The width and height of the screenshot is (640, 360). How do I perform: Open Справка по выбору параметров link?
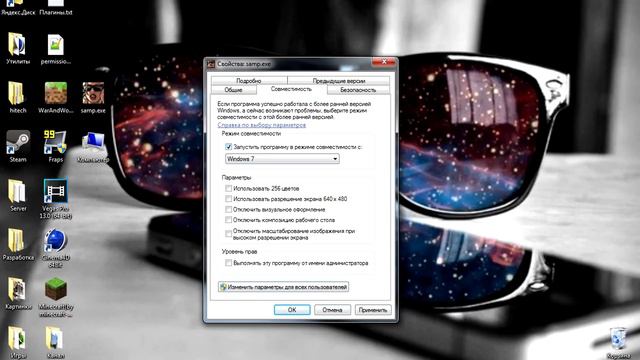(262, 125)
